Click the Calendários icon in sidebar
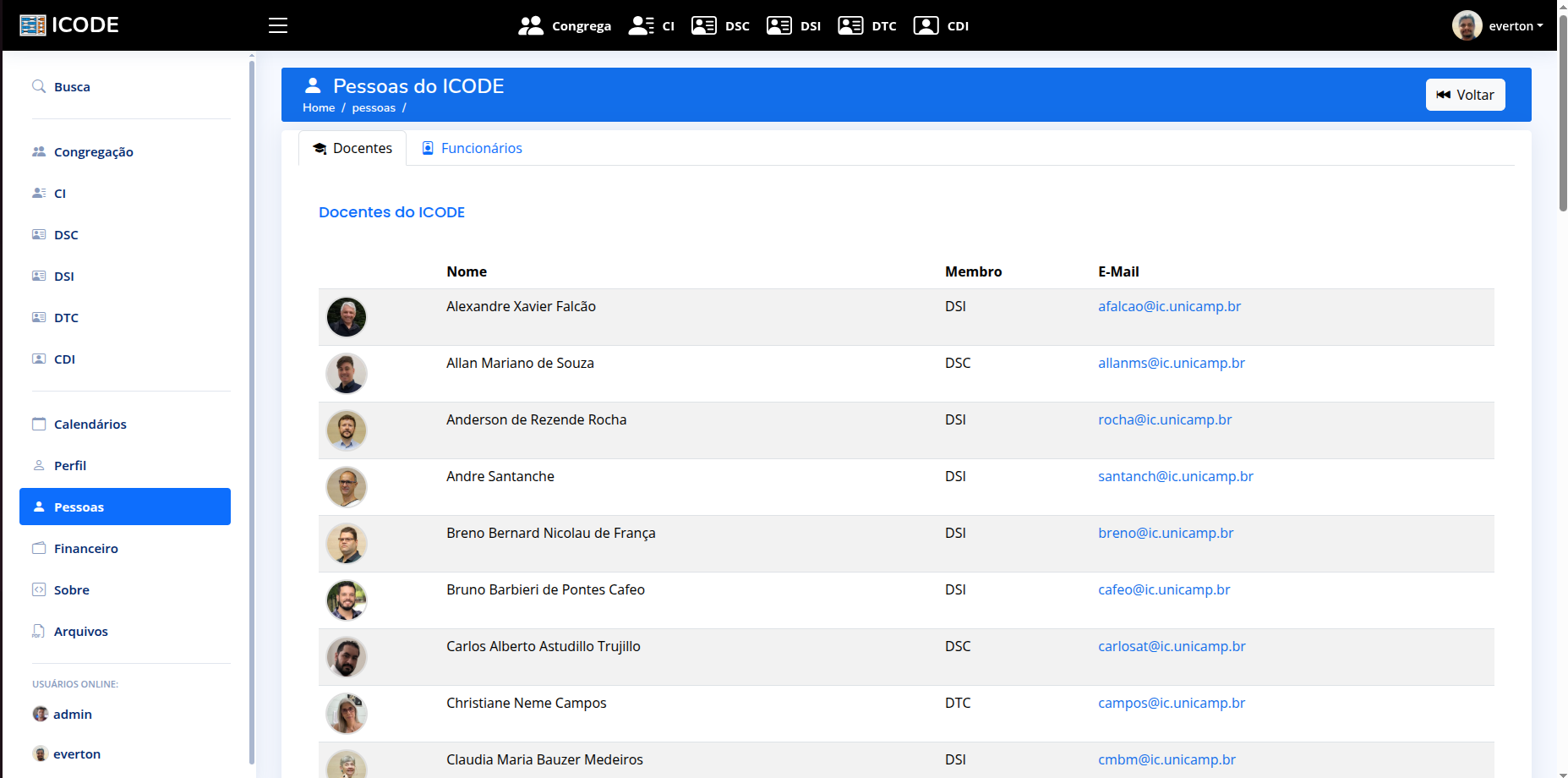The height and width of the screenshot is (778, 1568). (39, 424)
